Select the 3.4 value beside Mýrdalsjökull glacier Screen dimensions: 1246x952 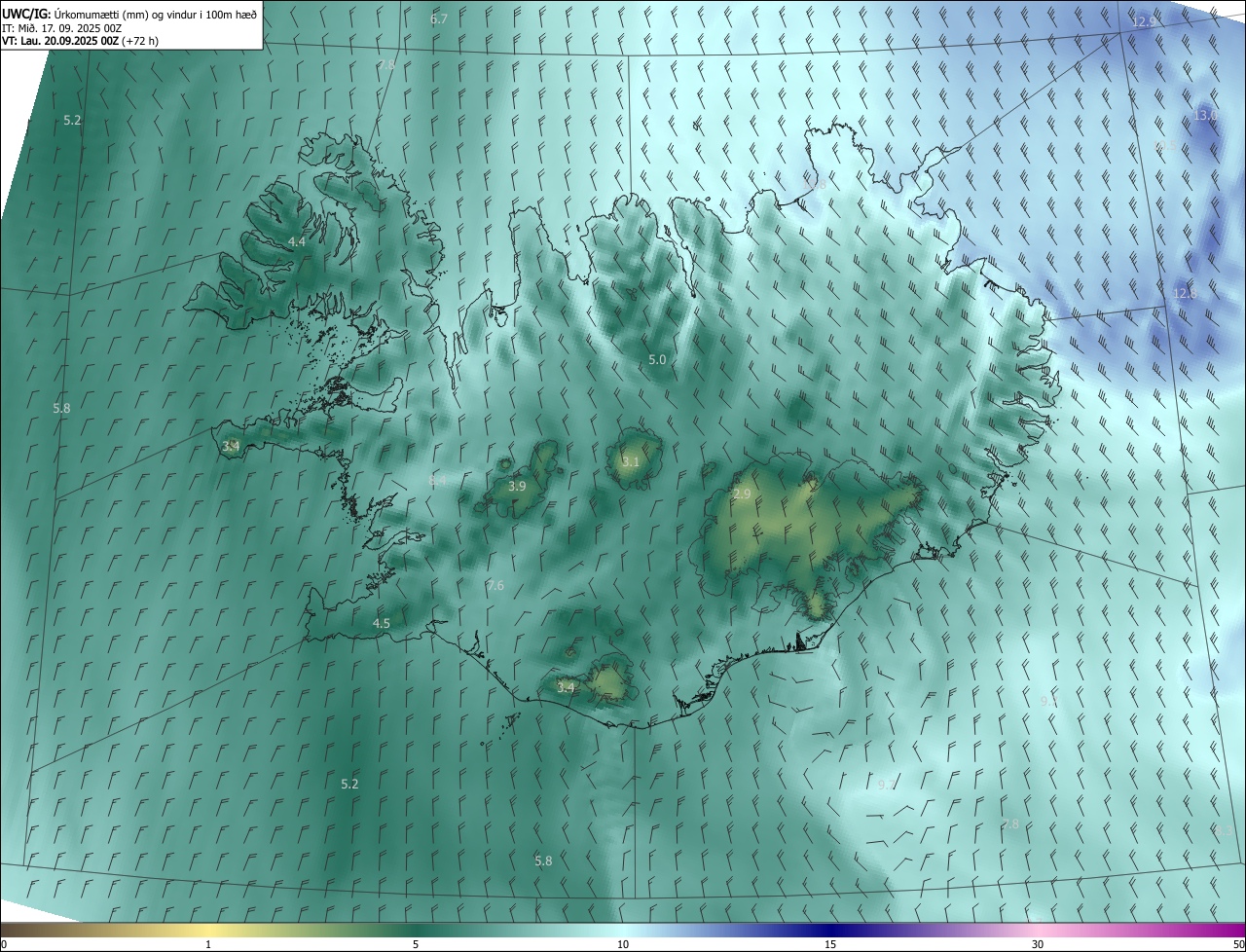[x=566, y=687]
